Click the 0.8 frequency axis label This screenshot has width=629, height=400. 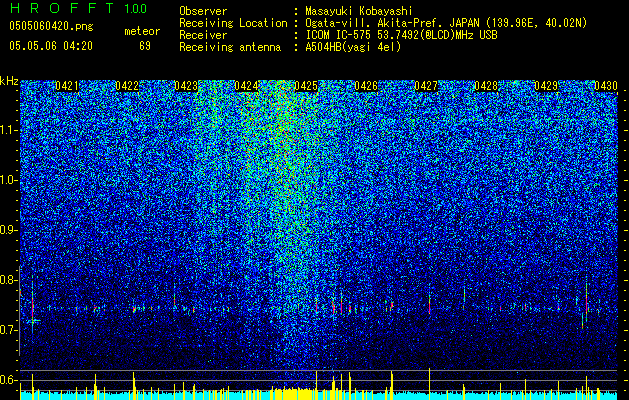click(9, 280)
